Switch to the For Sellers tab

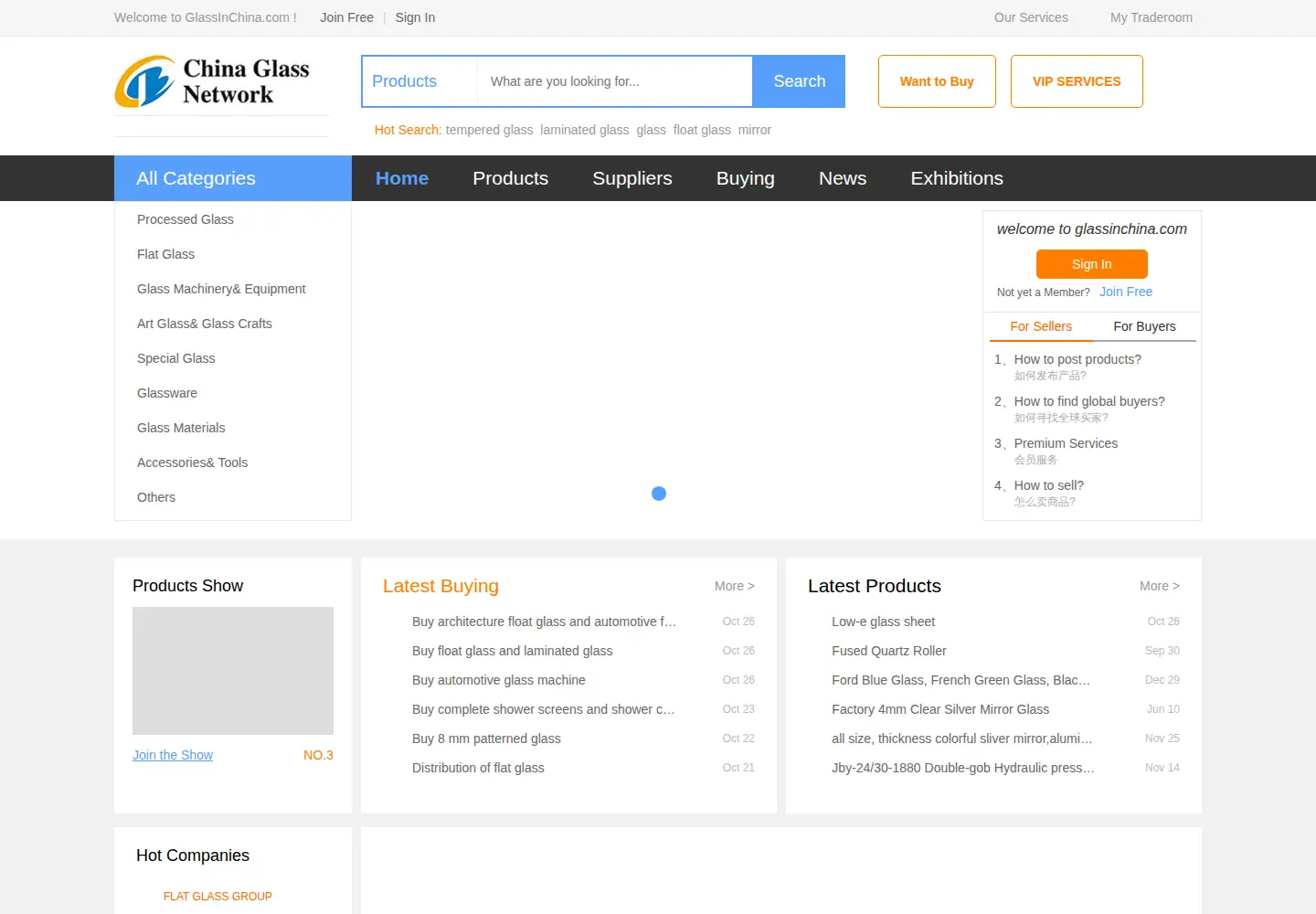tap(1041, 326)
